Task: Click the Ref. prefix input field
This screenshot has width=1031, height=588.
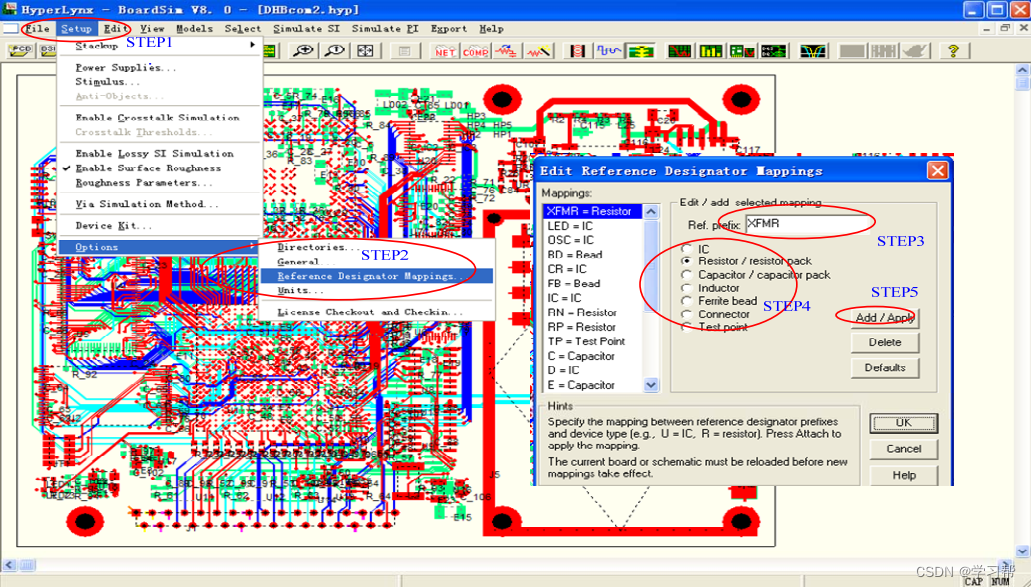Action: coord(808,224)
